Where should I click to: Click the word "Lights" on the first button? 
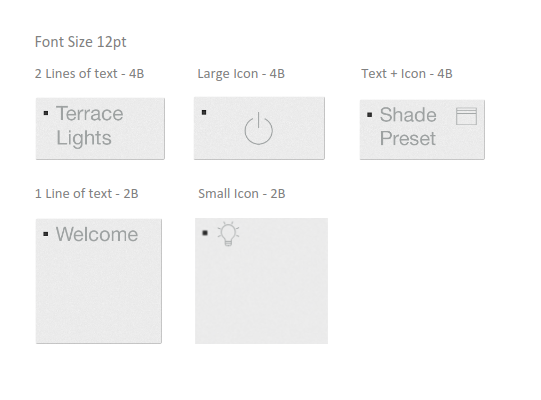[x=84, y=138]
